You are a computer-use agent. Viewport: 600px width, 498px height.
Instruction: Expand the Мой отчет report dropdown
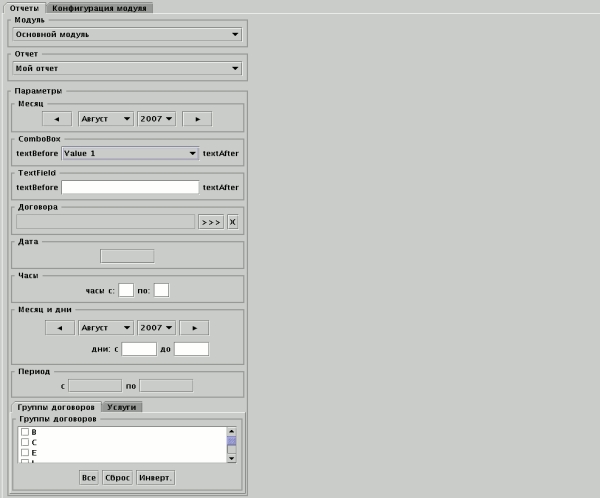(x=129, y=68)
